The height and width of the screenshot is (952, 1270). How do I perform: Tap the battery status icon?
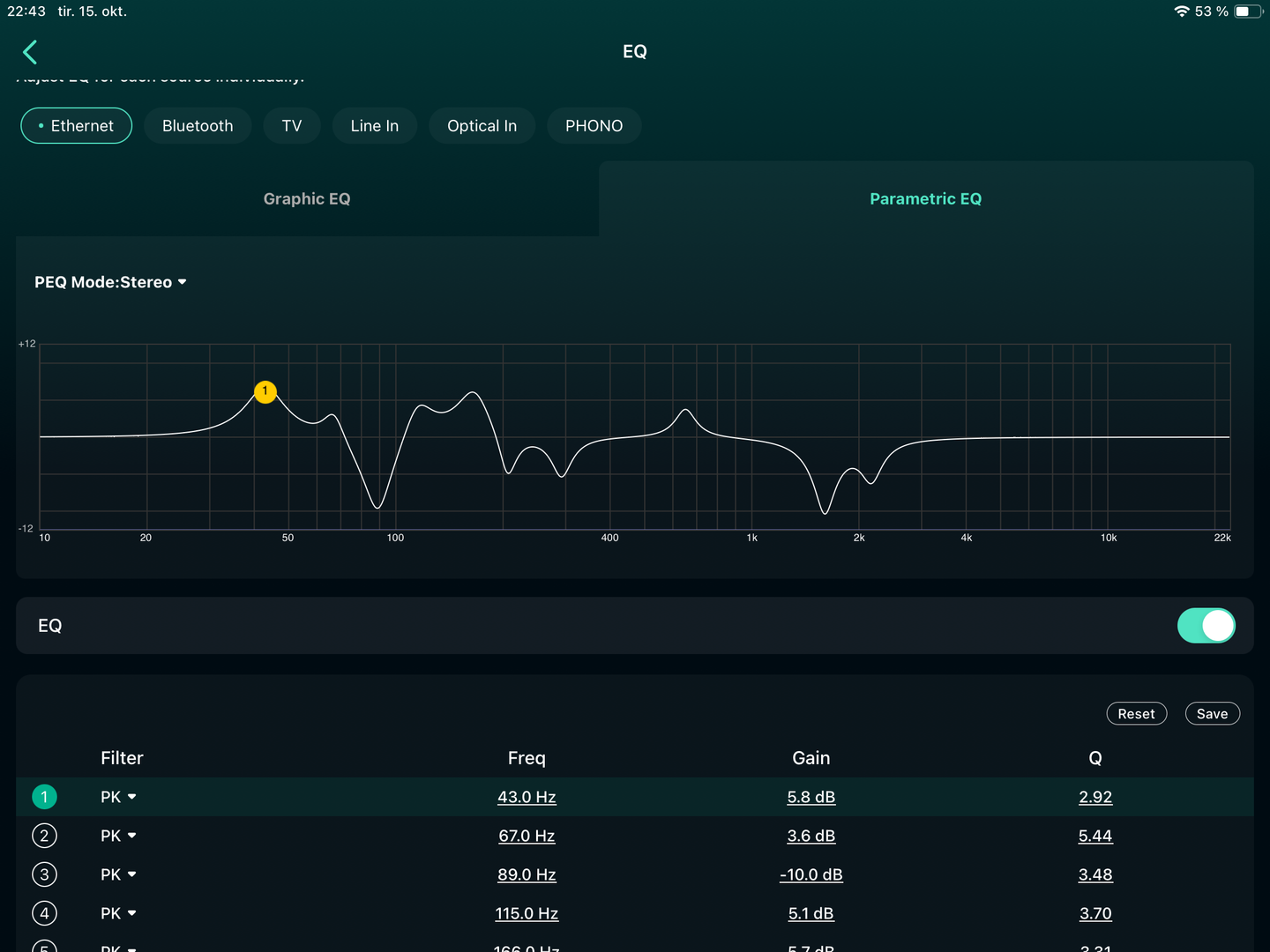[x=1247, y=11]
